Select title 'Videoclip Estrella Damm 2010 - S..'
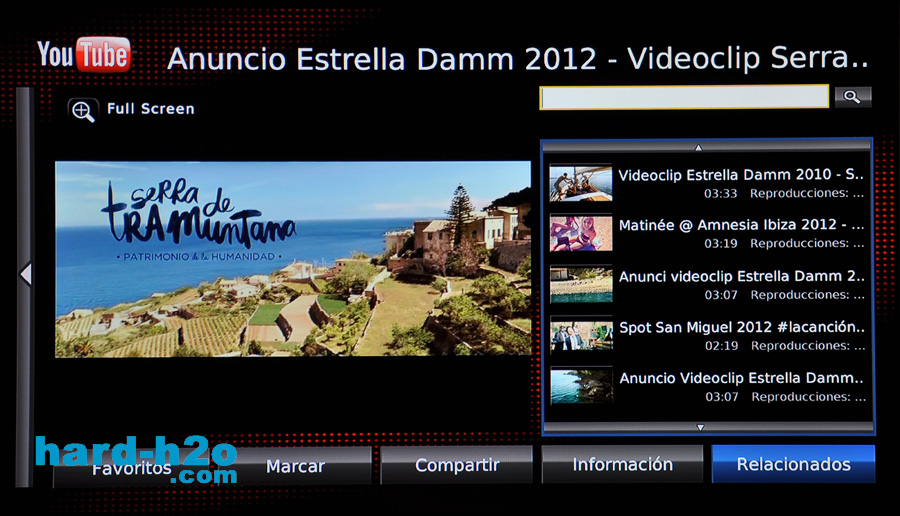Viewport: 900px width, 516px height. [741, 174]
